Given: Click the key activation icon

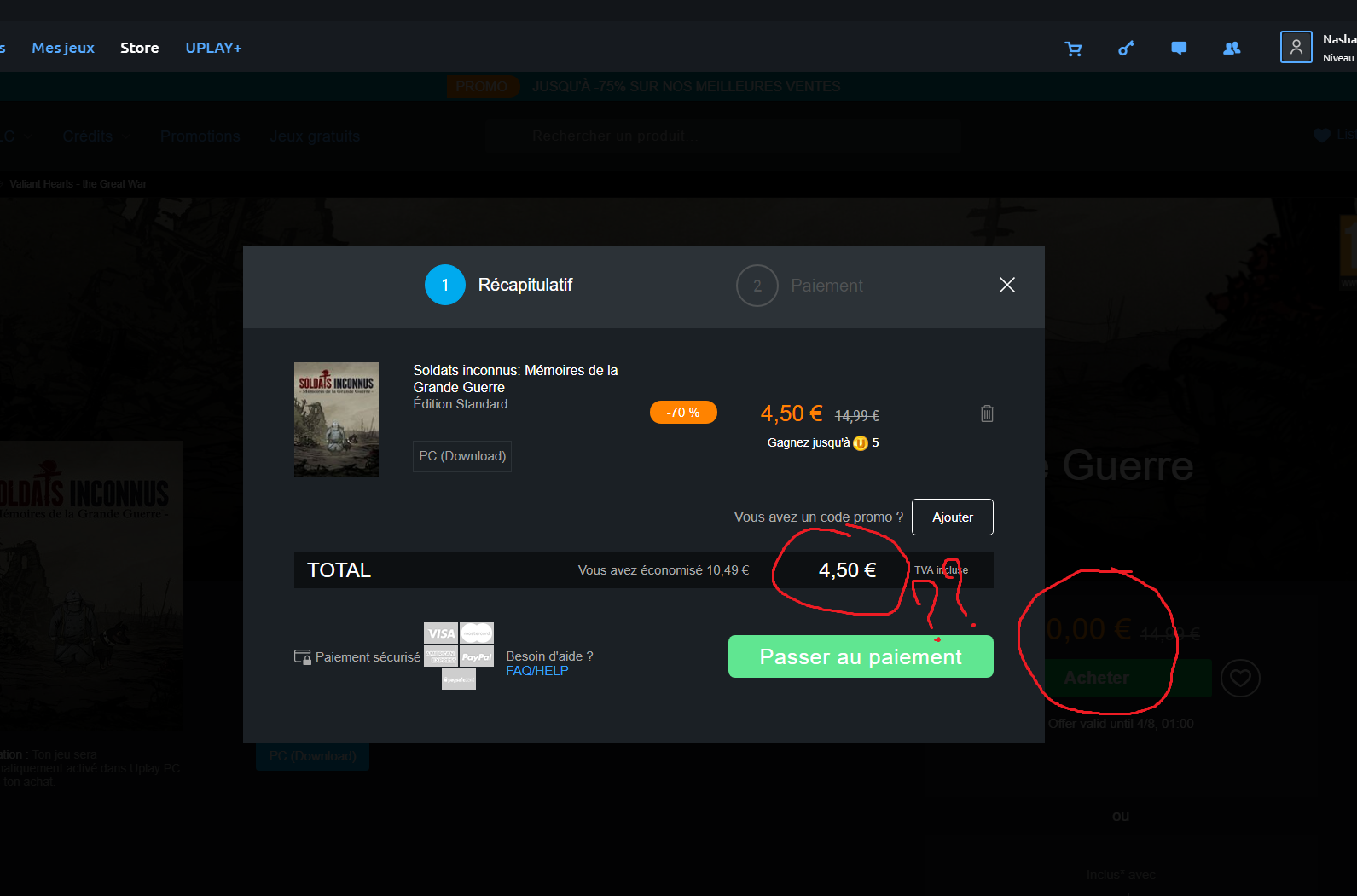Looking at the screenshot, I should tap(1126, 49).
